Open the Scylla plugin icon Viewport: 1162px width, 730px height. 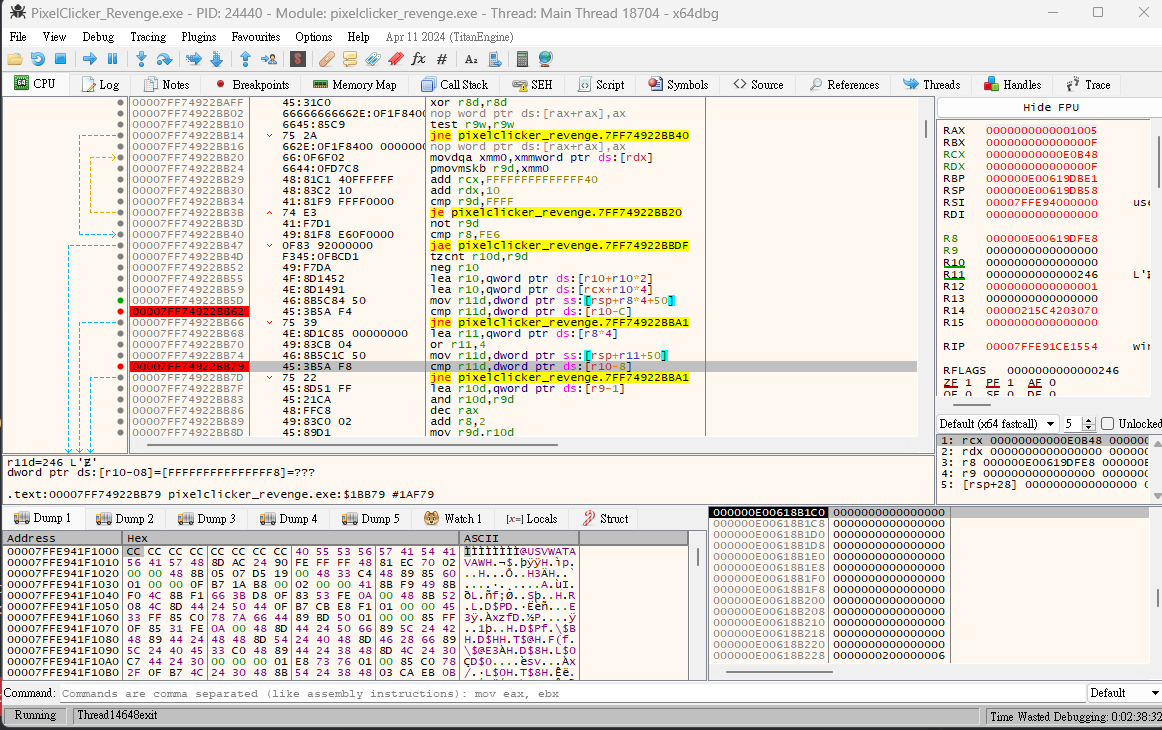(x=297, y=59)
